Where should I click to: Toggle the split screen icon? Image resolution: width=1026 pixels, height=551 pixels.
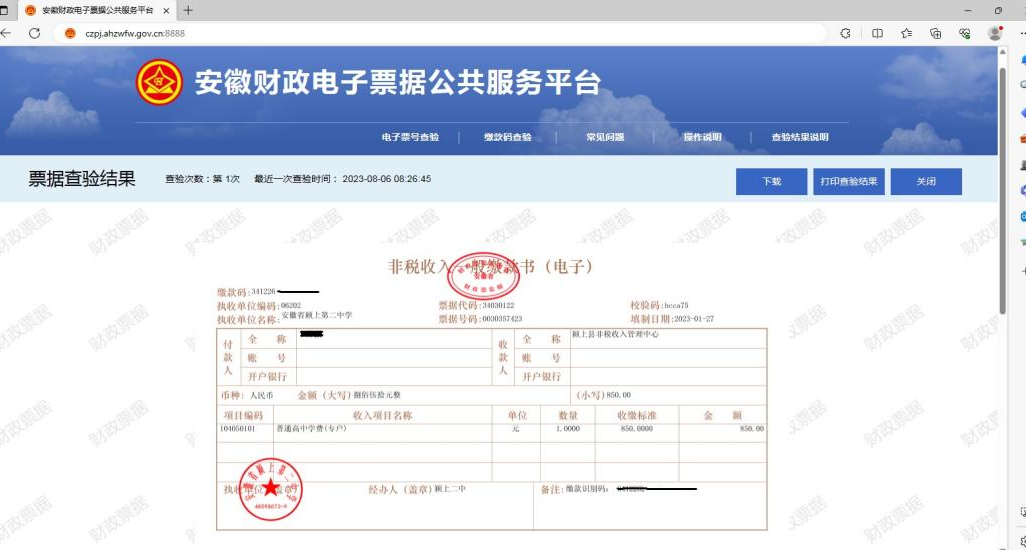[x=877, y=33]
